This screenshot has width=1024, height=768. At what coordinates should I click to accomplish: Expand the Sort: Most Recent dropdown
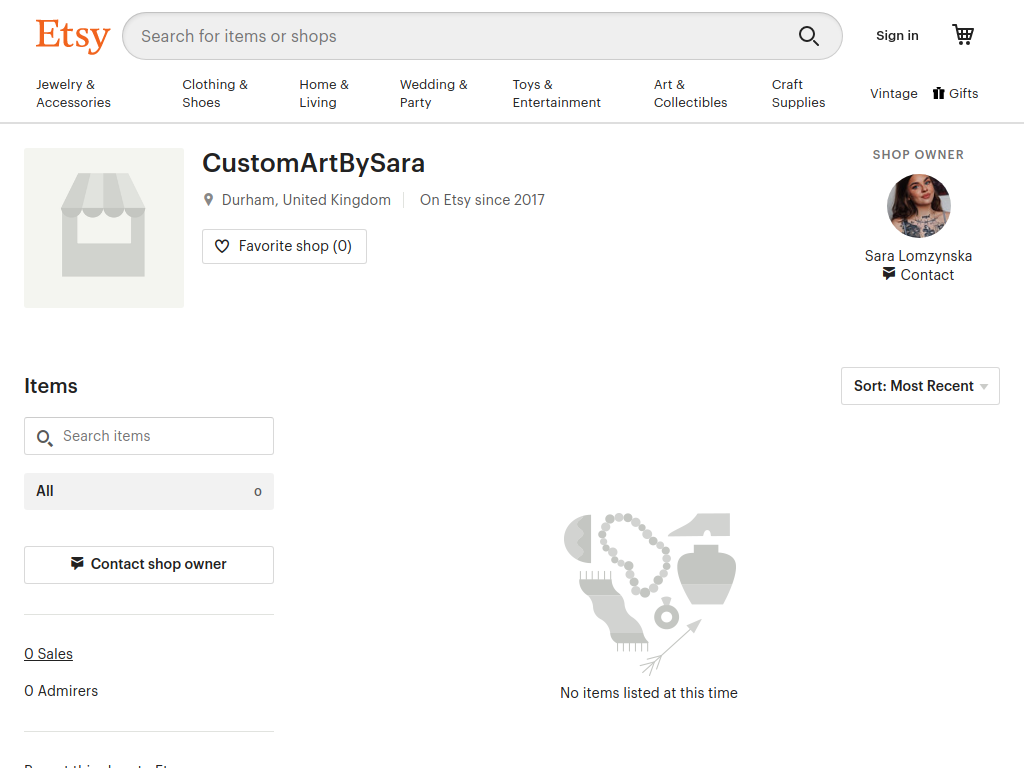pyautogui.click(x=920, y=386)
